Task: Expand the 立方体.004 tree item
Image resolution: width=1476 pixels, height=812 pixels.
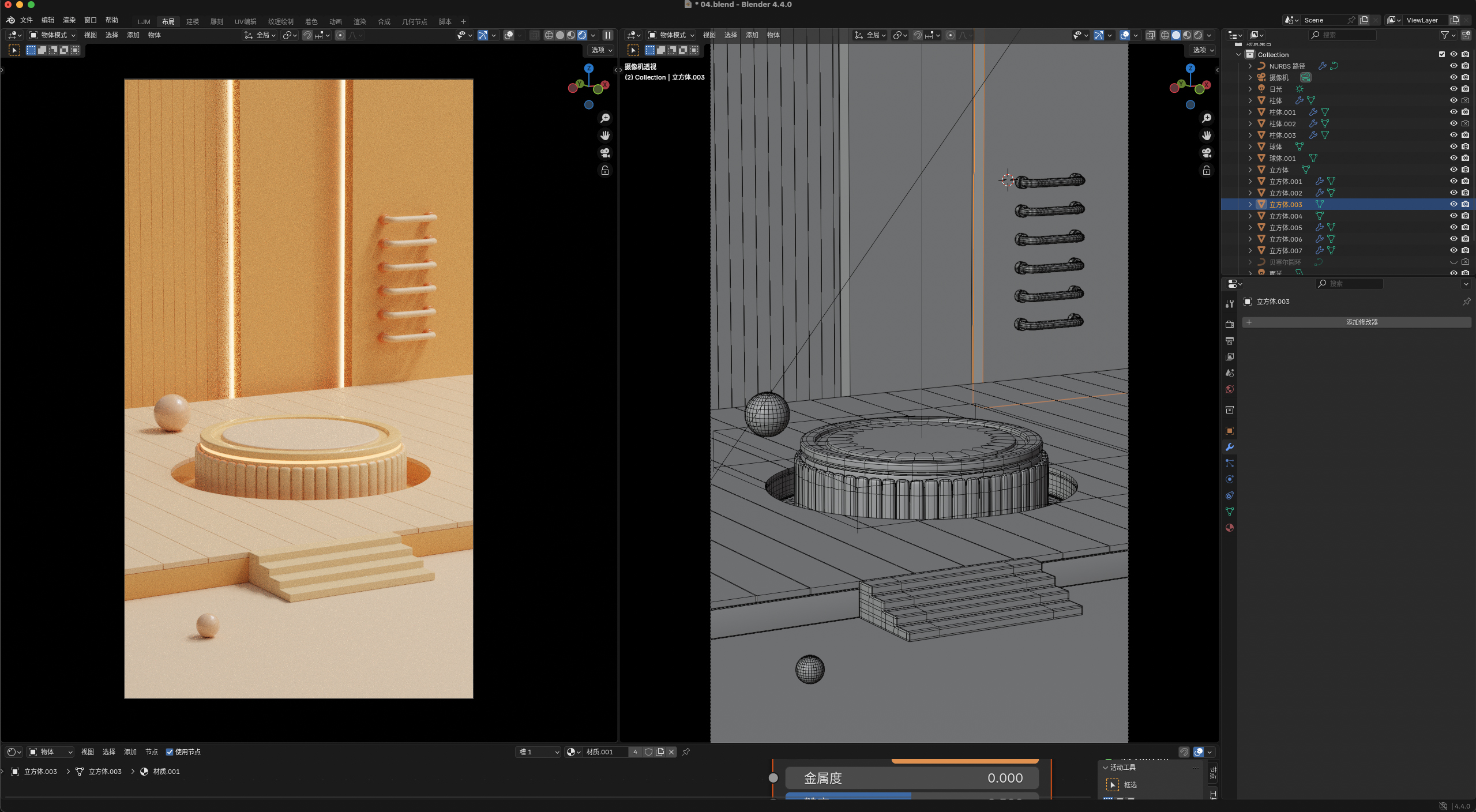Action: [1250, 216]
